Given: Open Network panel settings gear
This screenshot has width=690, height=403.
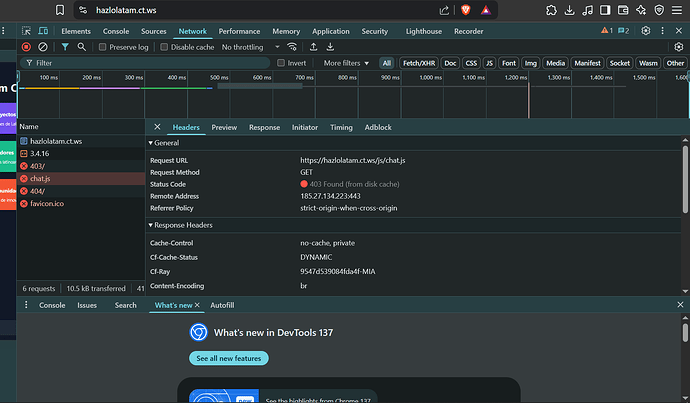Looking at the screenshot, I should tap(679, 47).
